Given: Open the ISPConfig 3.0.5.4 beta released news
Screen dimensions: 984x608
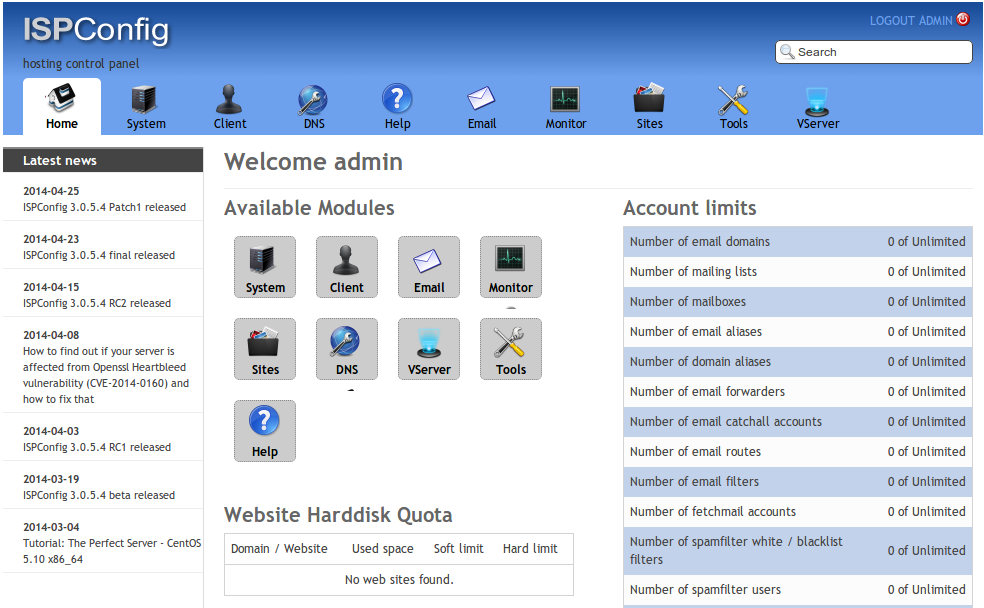Looking at the screenshot, I should 99,495.
